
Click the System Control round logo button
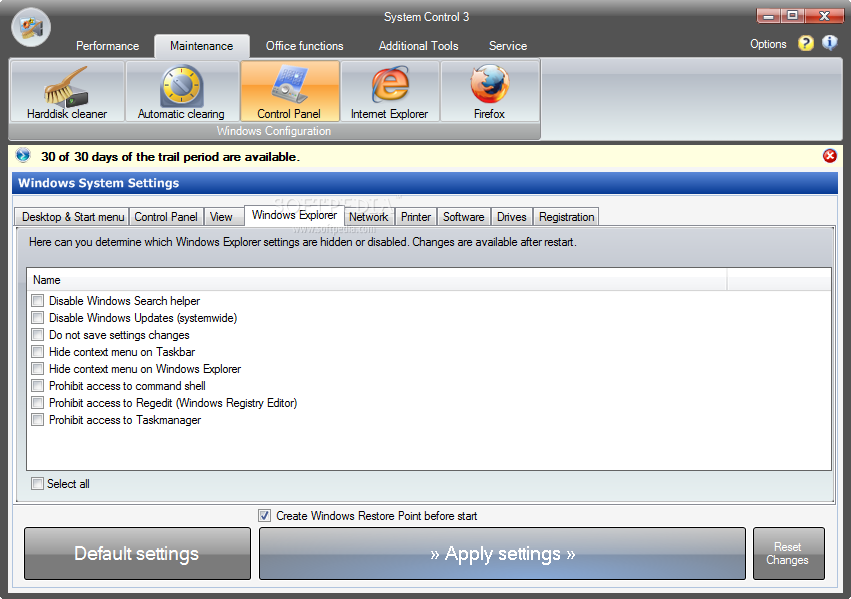[x=31, y=27]
